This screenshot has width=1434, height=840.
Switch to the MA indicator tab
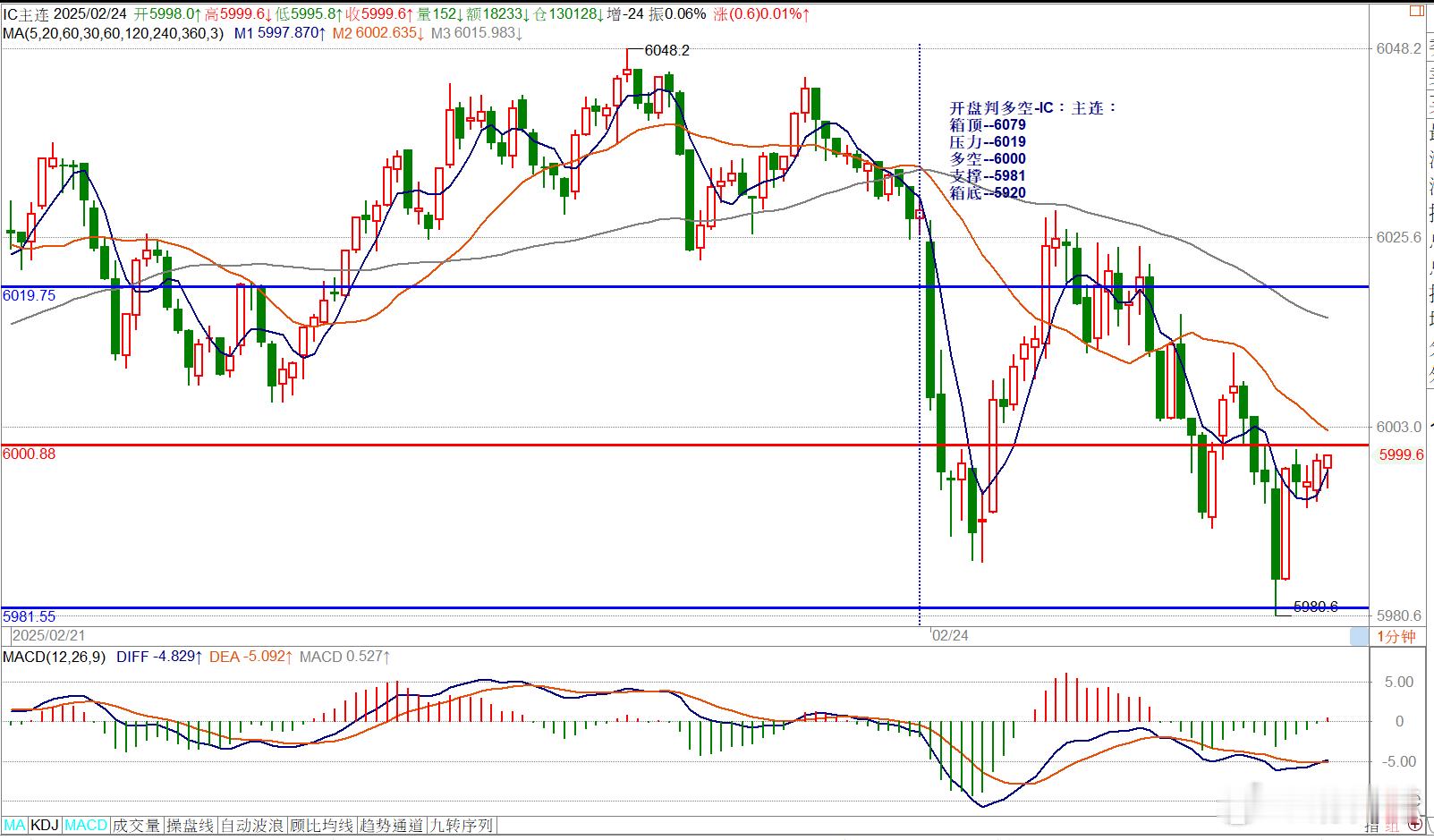click(x=14, y=825)
